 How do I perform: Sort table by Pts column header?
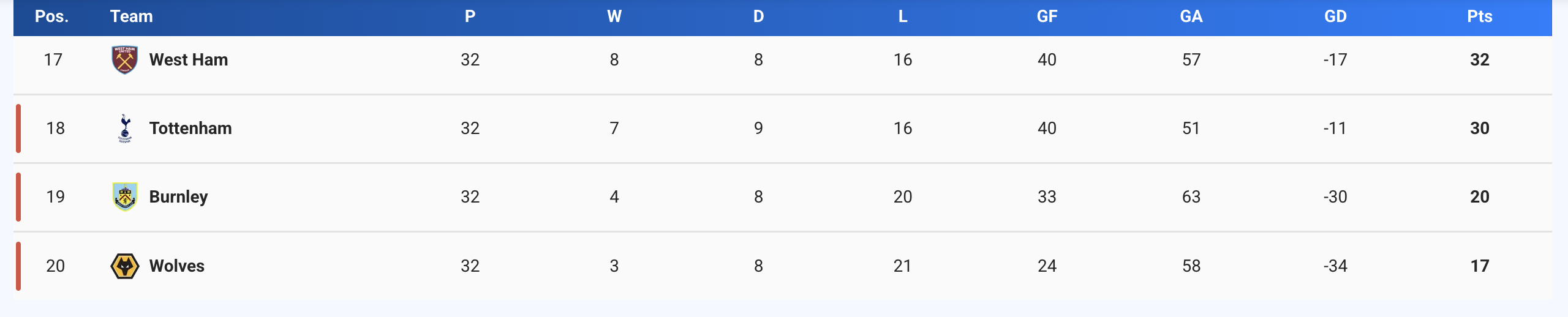[x=1479, y=17]
